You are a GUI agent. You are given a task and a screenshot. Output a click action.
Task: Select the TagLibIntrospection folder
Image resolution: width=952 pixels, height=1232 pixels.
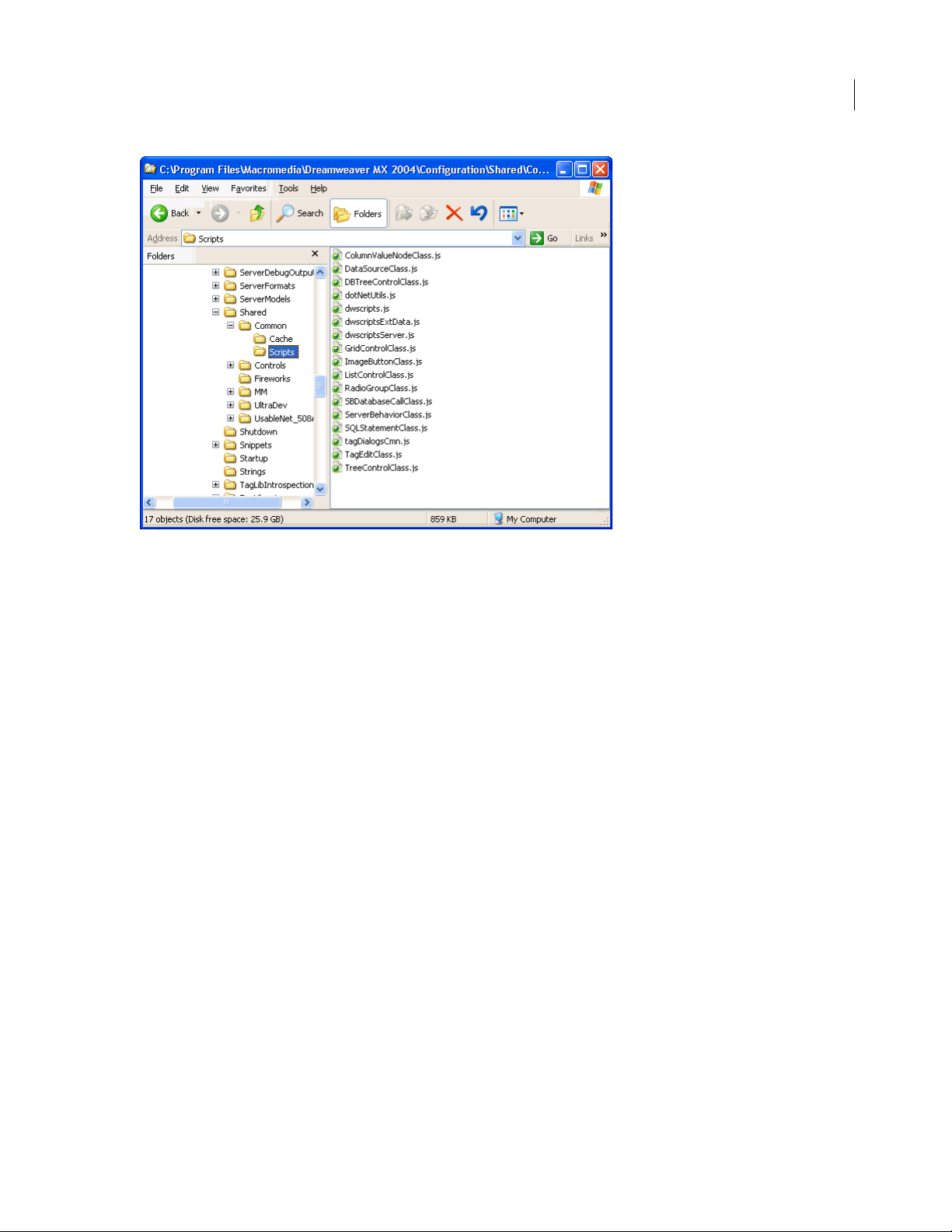pos(269,484)
